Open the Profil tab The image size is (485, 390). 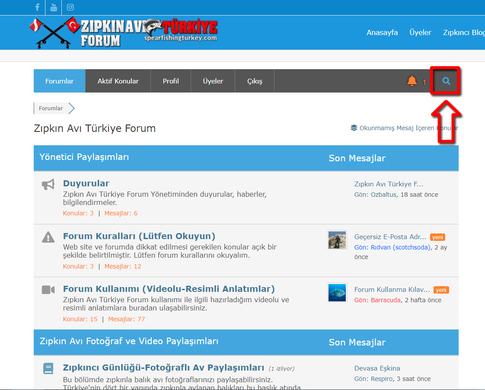coord(171,81)
